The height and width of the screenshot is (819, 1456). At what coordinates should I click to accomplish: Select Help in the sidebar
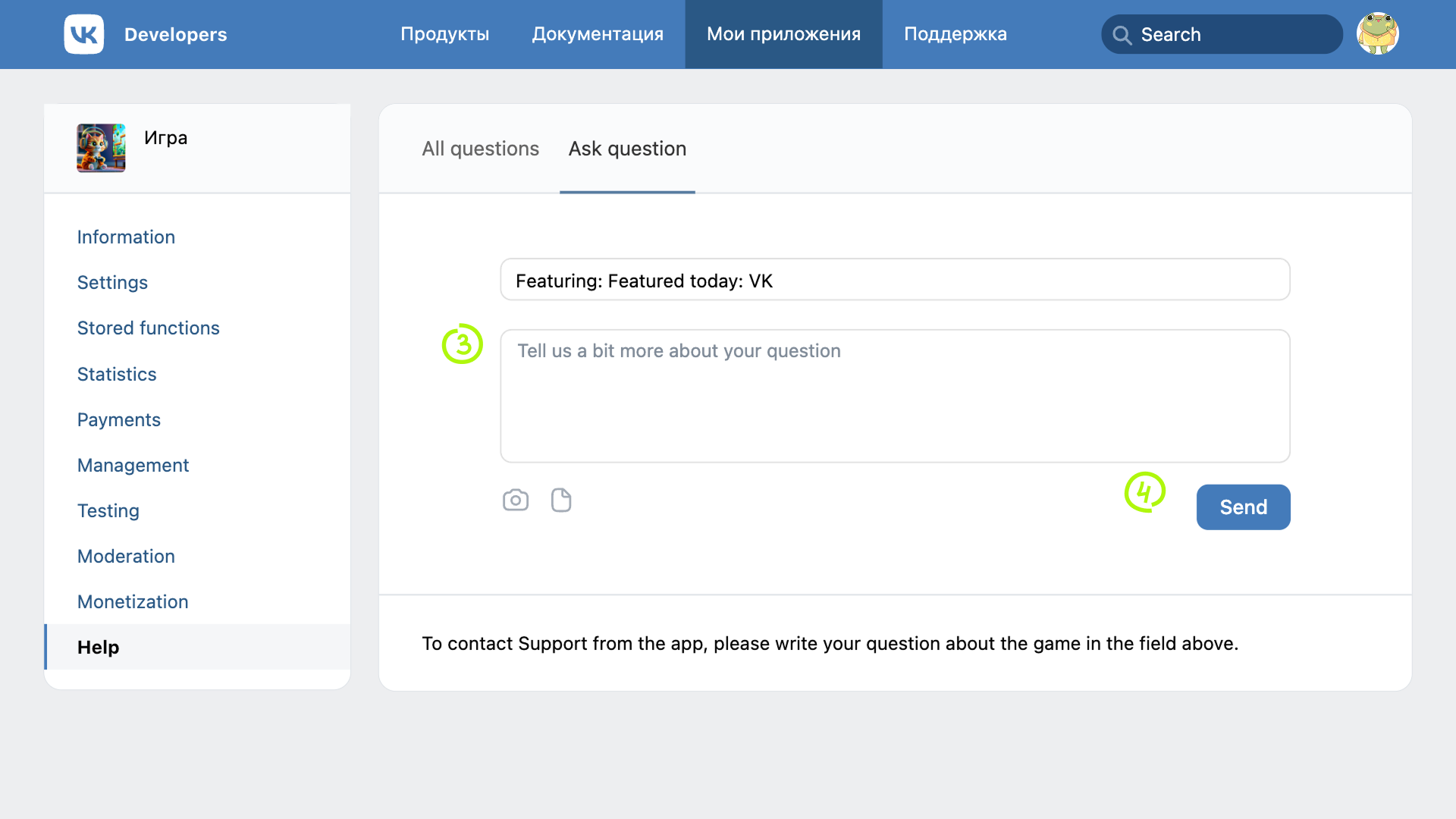[197, 647]
